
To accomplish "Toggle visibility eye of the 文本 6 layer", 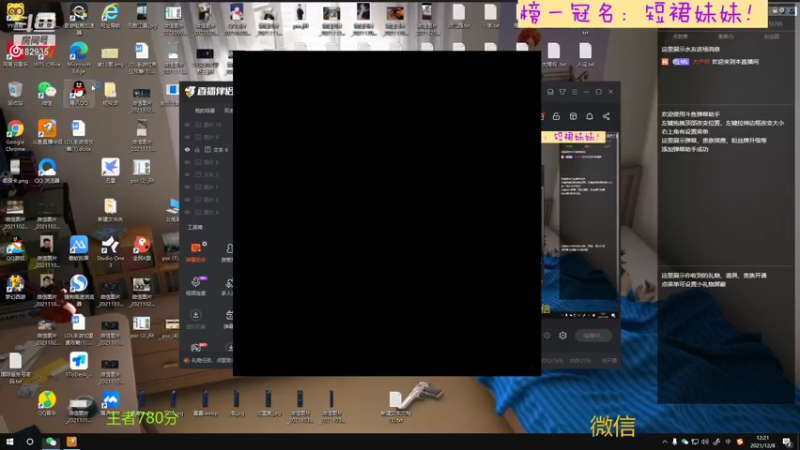I will tap(187, 149).
